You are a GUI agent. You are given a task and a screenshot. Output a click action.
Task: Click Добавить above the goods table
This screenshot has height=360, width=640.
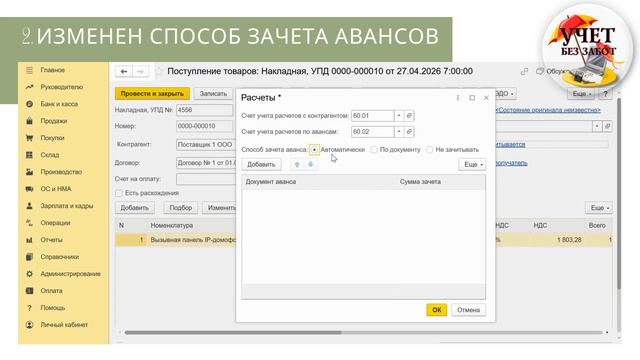tap(135, 208)
